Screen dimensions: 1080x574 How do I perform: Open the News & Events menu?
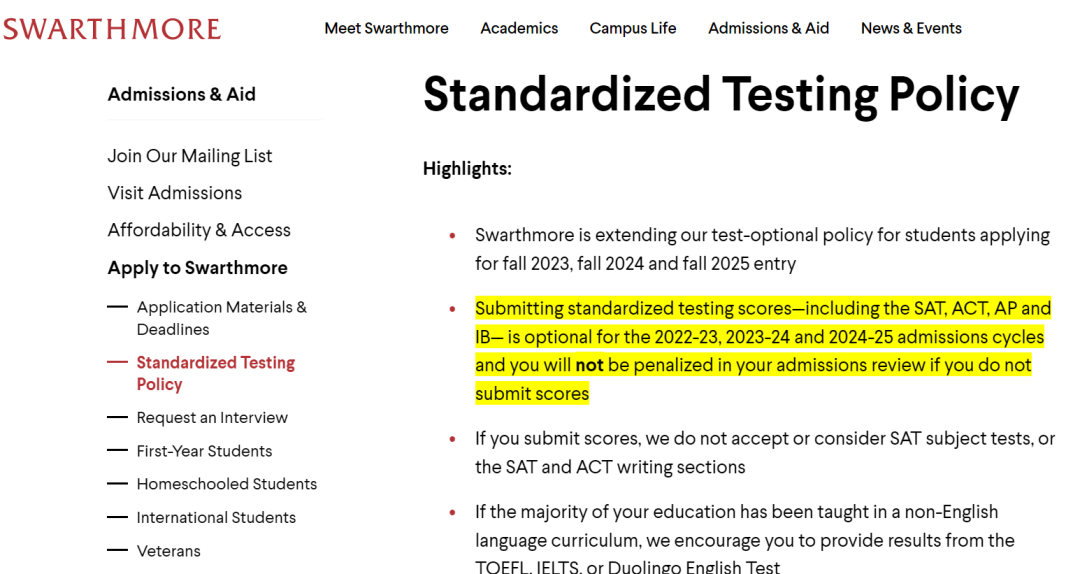click(x=911, y=28)
